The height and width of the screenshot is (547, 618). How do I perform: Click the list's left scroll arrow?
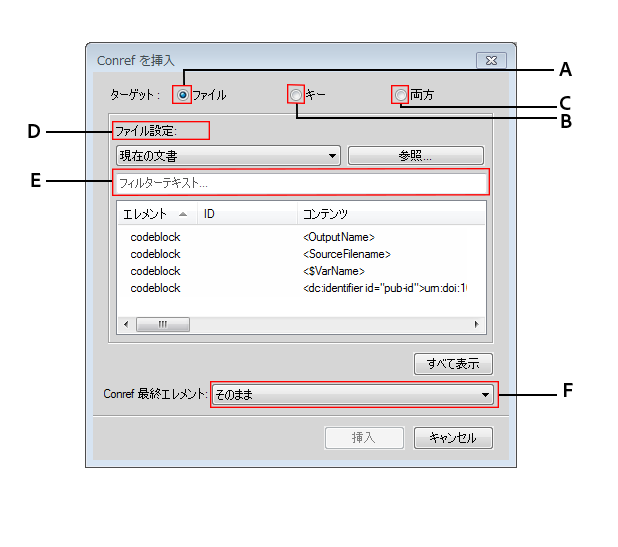point(125,325)
